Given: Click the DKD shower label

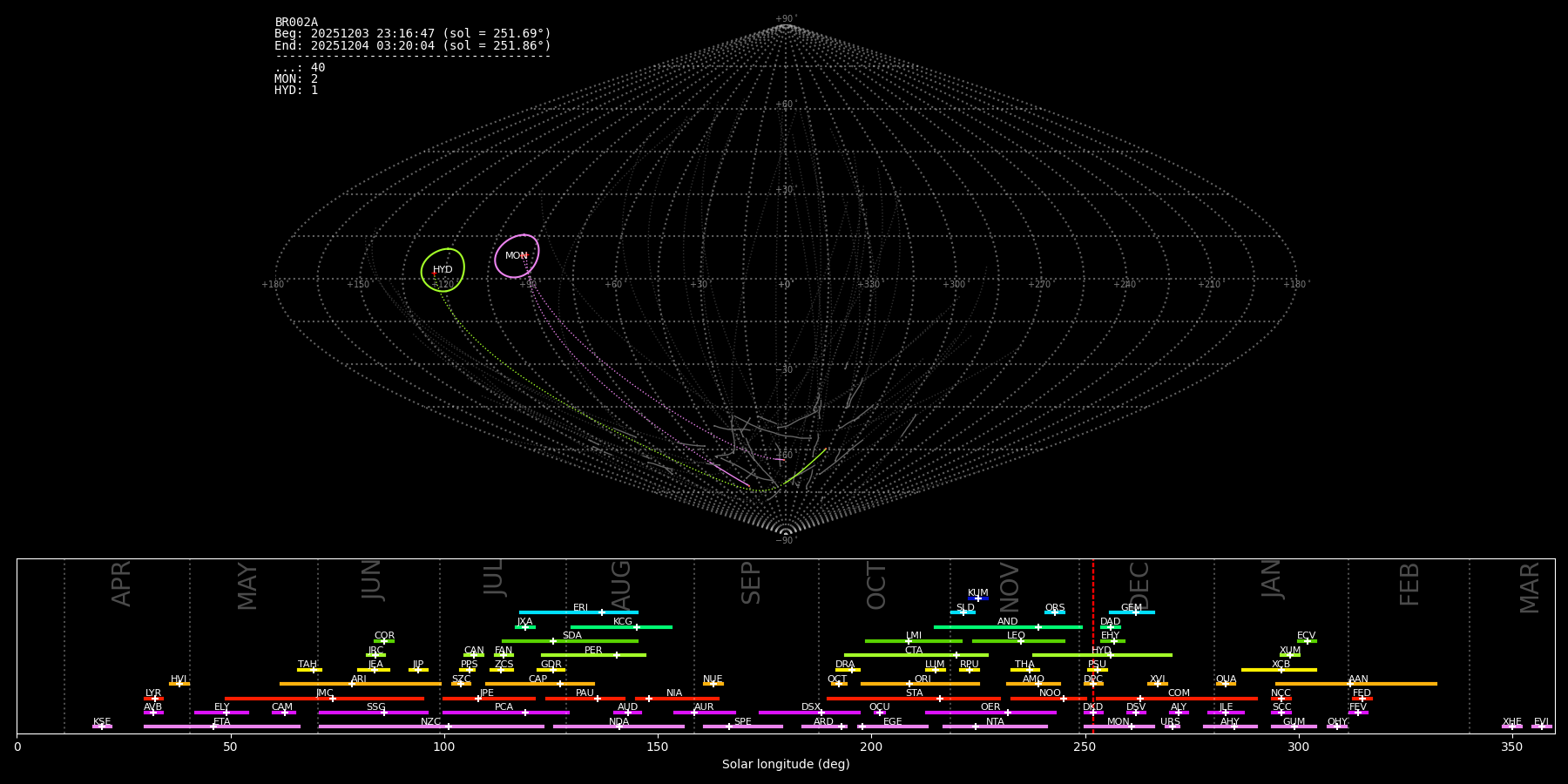Looking at the screenshot, I should [x=1093, y=707].
